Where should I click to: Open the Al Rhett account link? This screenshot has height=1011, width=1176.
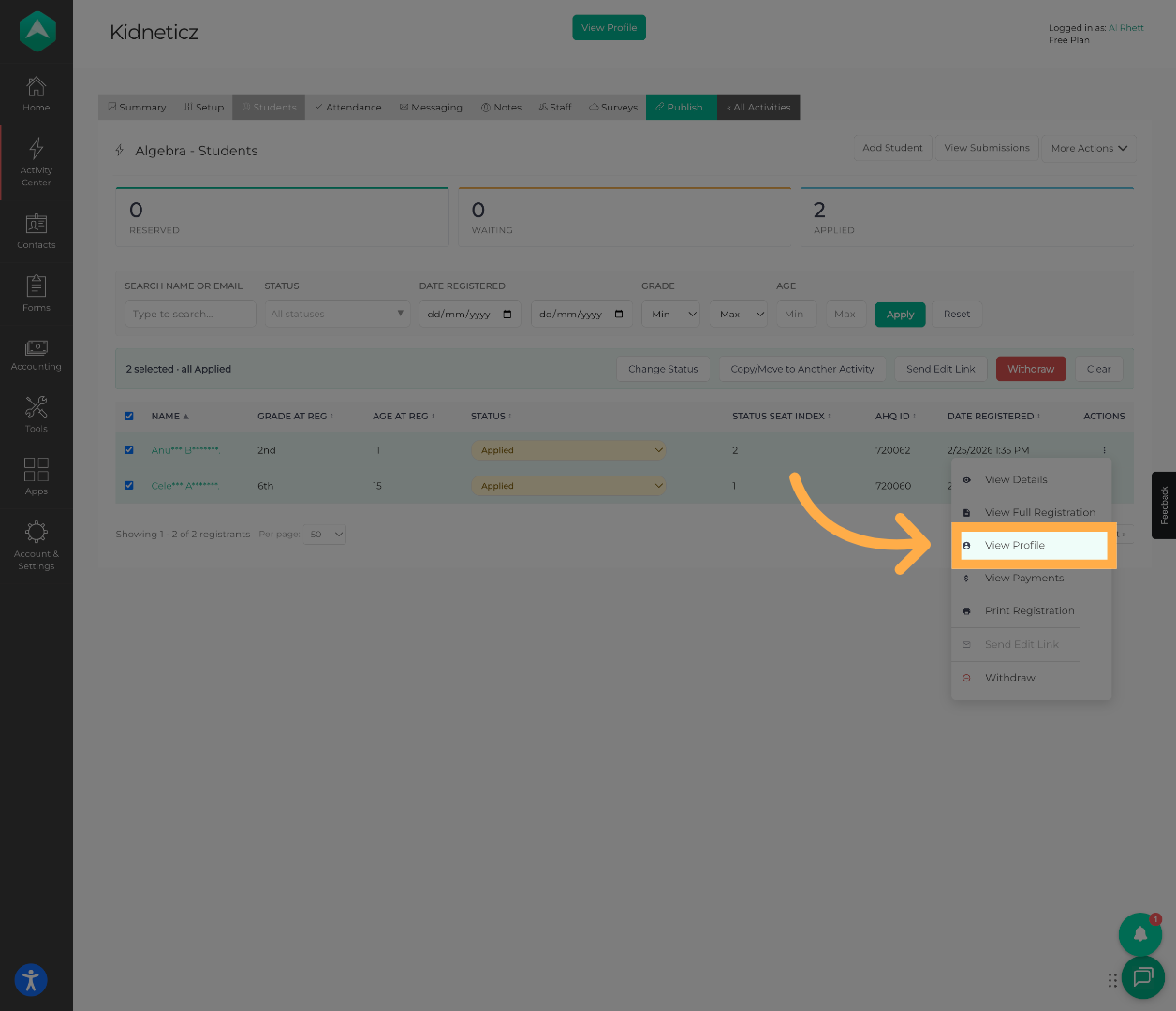click(x=1126, y=28)
